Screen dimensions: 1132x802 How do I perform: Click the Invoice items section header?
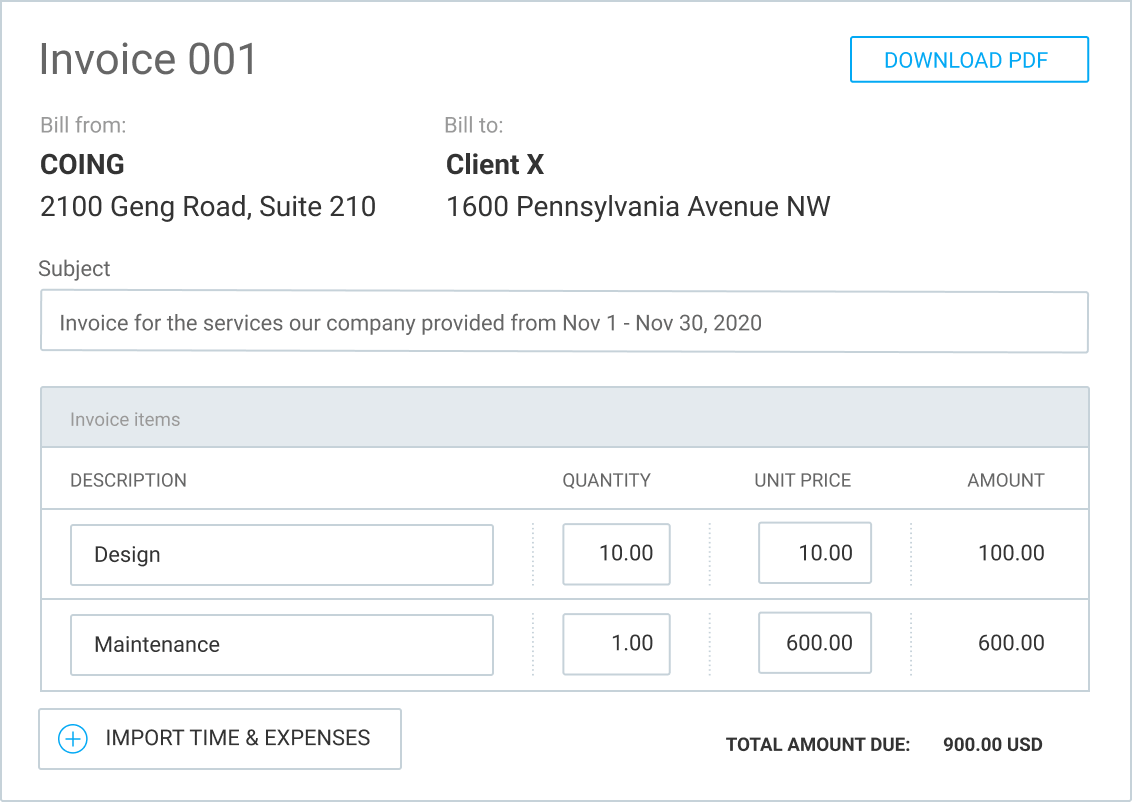(125, 419)
